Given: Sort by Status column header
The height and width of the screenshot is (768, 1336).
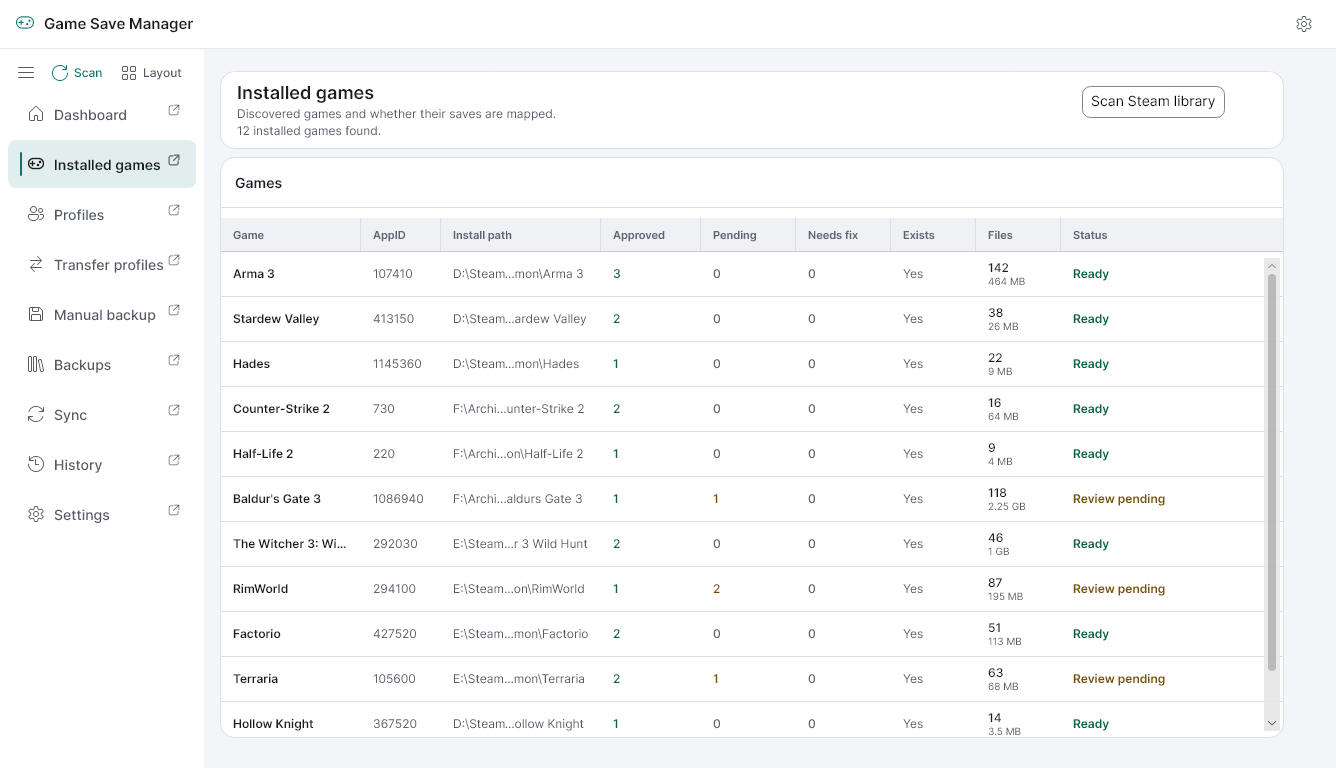Looking at the screenshot, I should point(1171,235).
